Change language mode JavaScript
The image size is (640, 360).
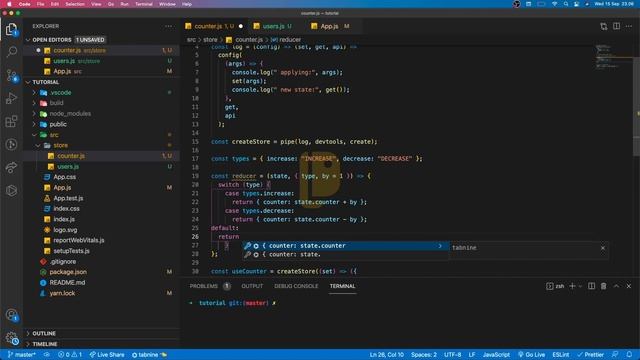496,355
